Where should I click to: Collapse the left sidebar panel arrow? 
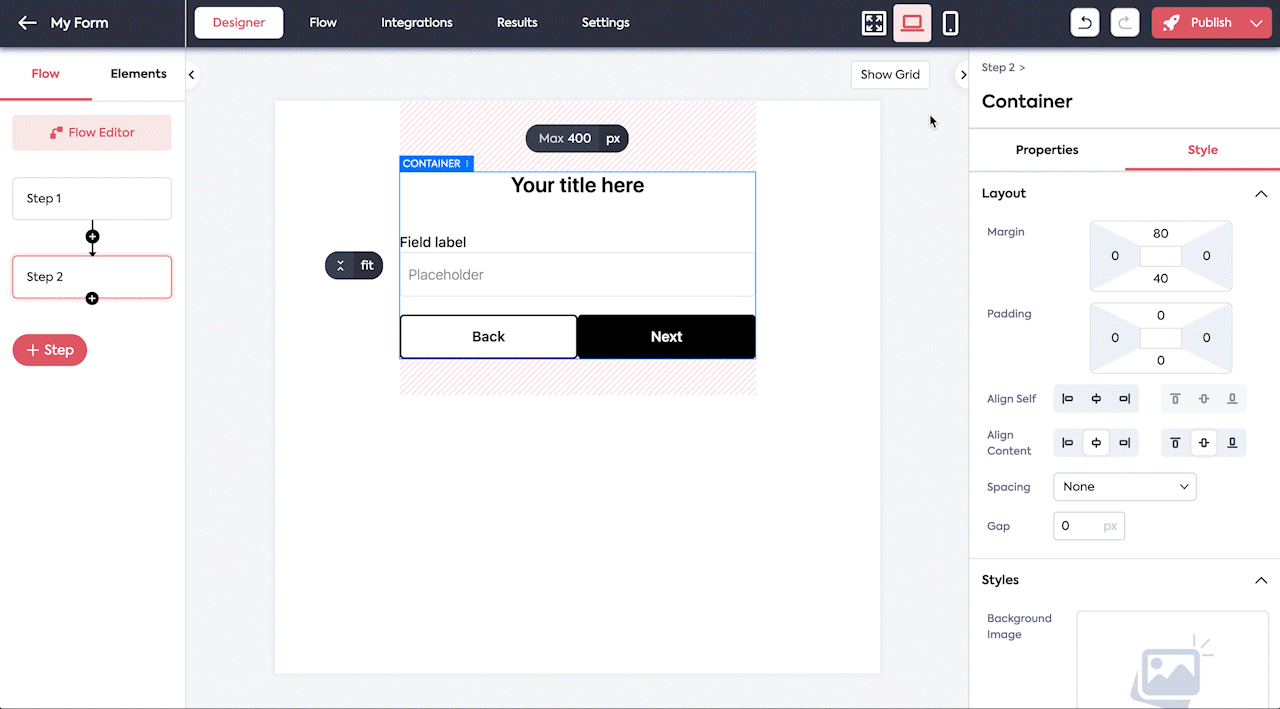[191, 75]
